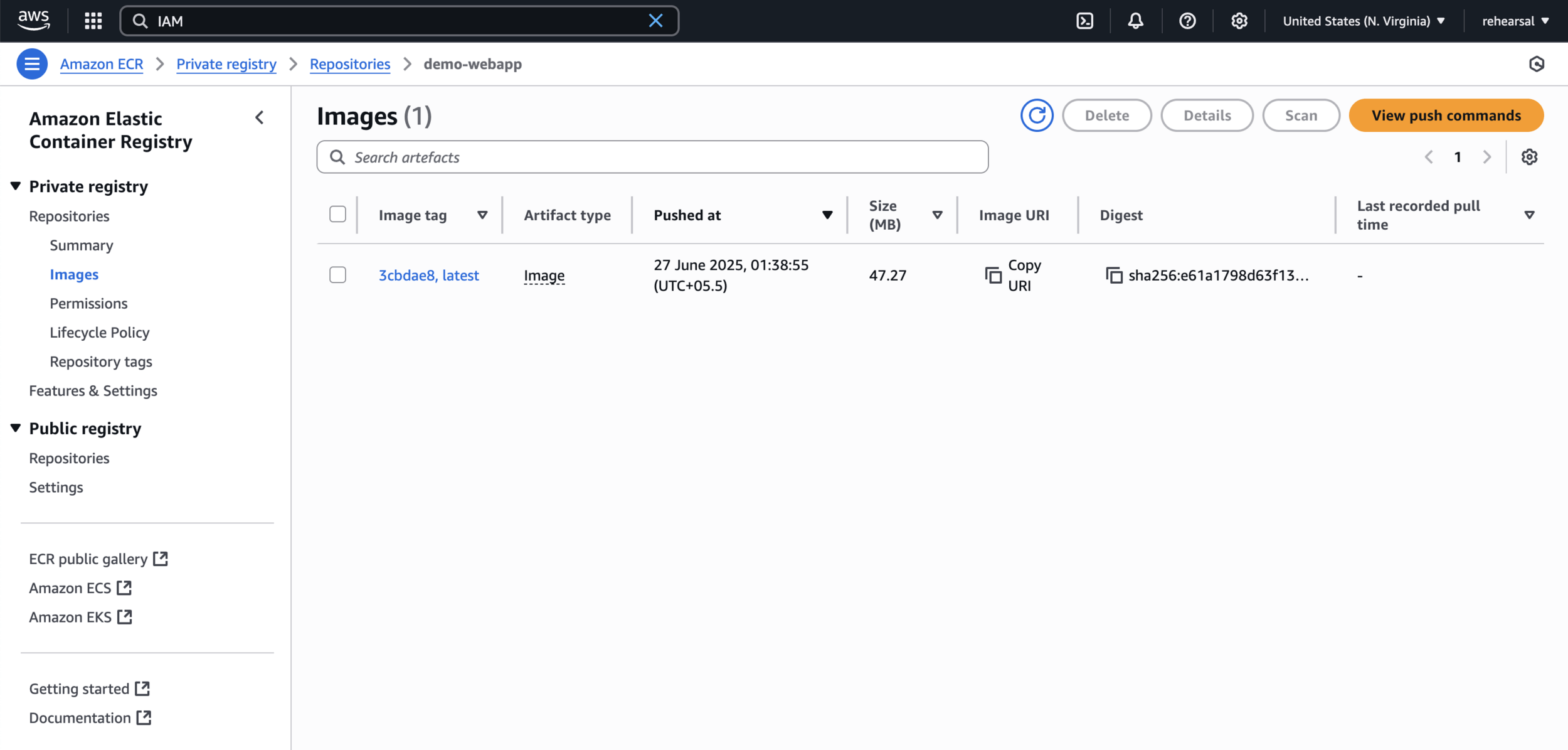This screenshot has width=1568, height=750.
Task: Collapse the Public registry section
Action: point(16,428)
